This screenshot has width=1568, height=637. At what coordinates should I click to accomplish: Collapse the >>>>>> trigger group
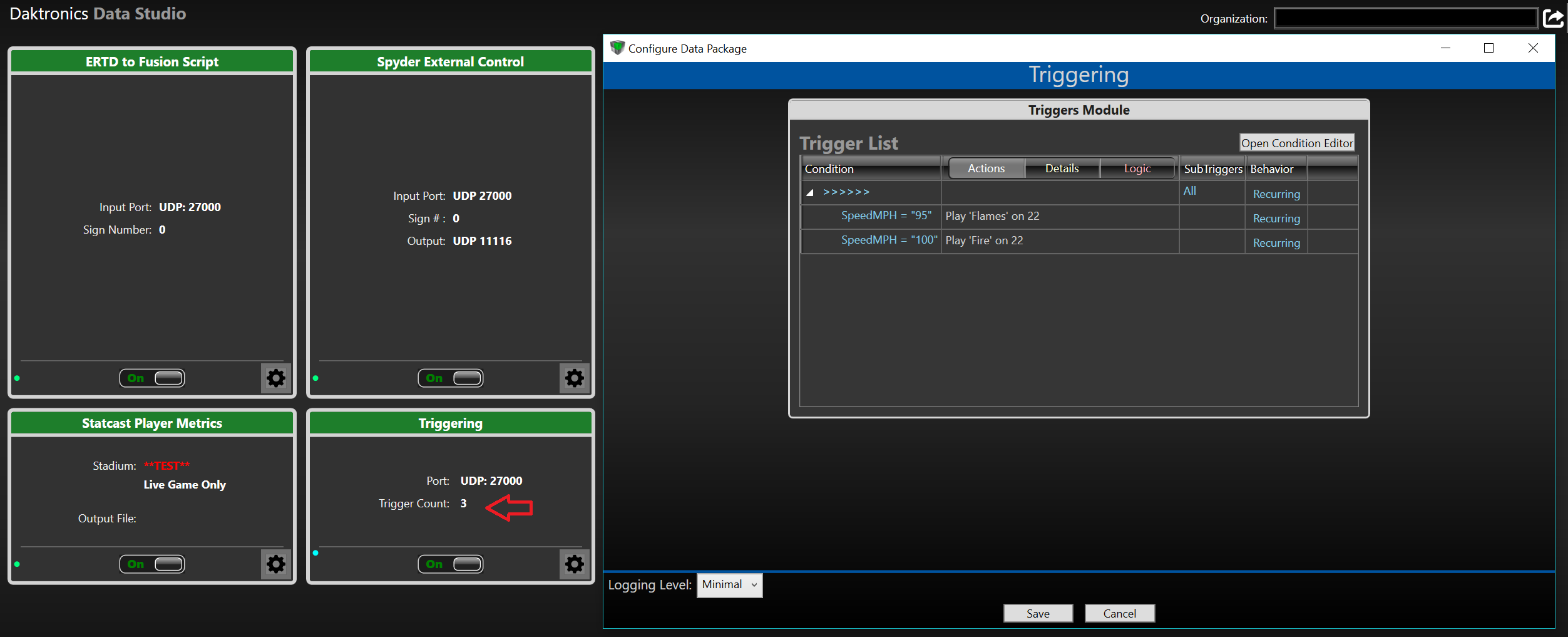(810, 193)
